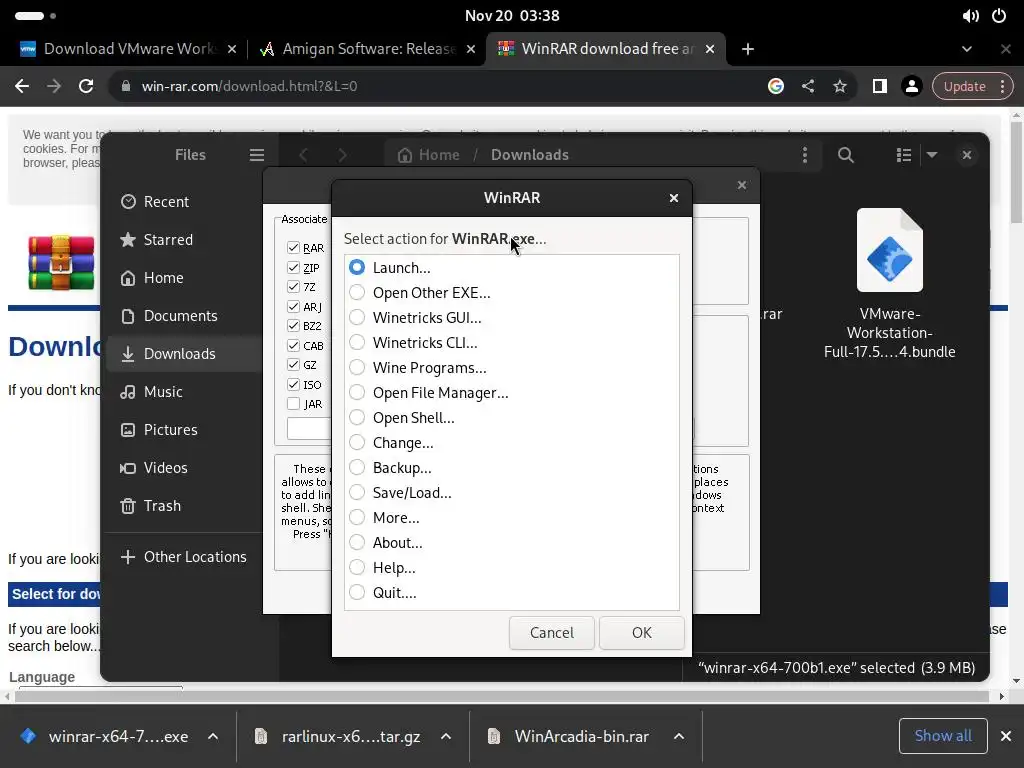Go to Home in Files sidebar
This screenshot has height=768, width=1024.
pos(184,278)
